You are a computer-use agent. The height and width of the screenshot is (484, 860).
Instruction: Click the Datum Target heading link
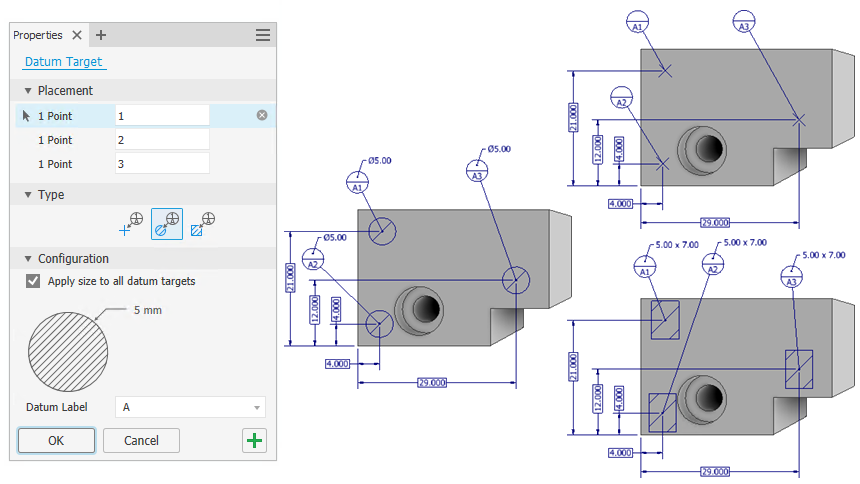(x=64, y=61)
